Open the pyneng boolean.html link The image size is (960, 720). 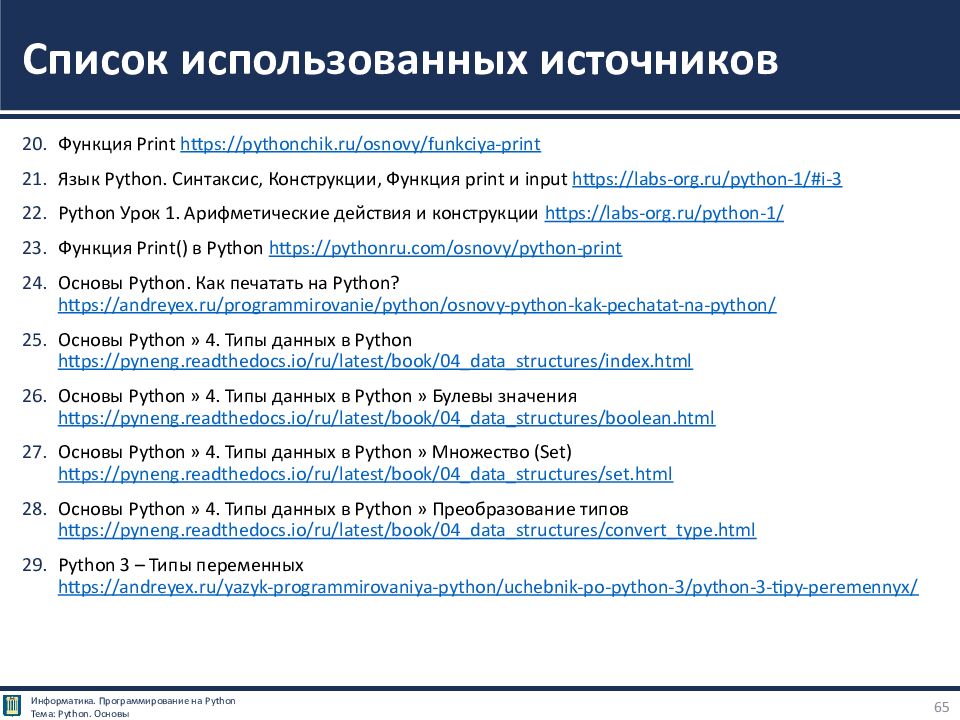pos(386,418)
